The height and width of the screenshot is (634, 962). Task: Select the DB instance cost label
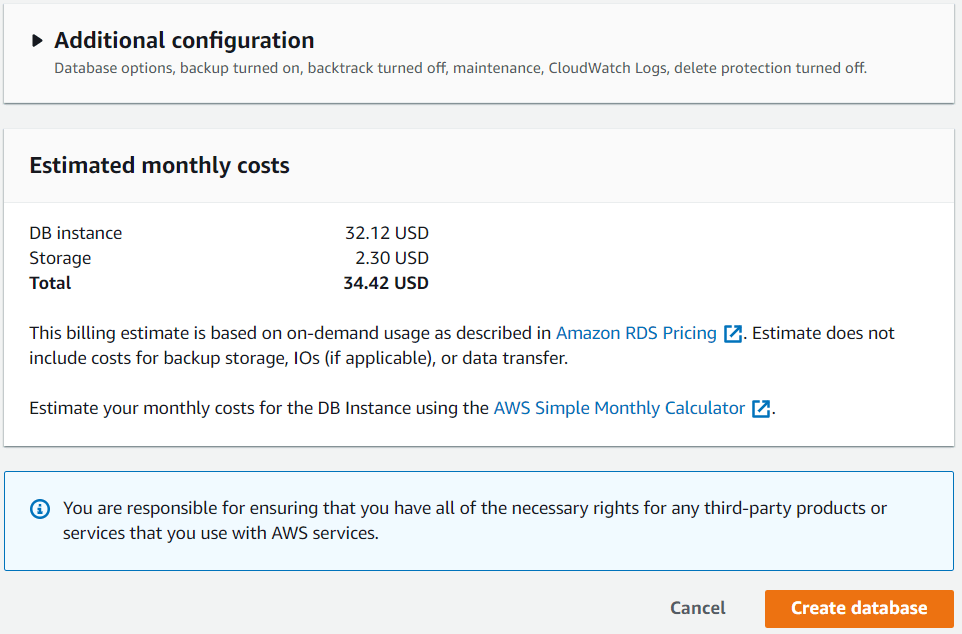[x=76, y=233]
